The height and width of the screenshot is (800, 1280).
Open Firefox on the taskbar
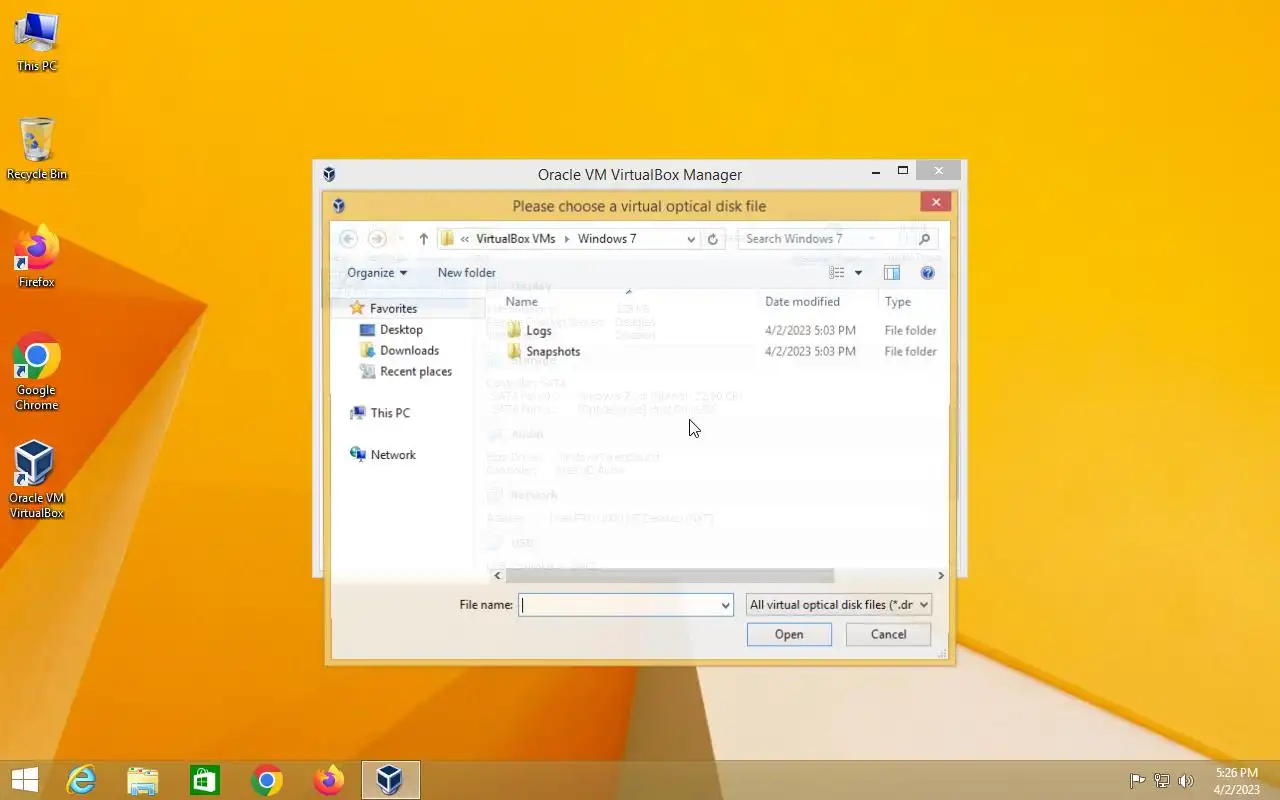click(329, 780)
